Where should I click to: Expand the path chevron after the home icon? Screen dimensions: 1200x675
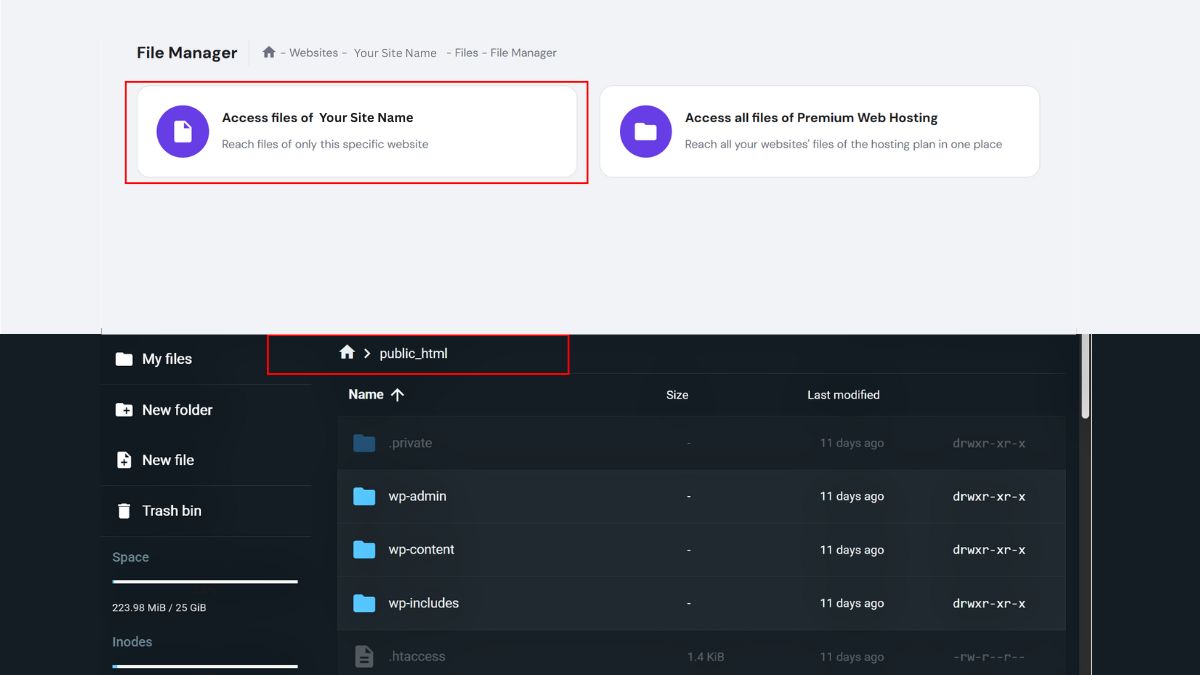pyautogui.click(x=368, y=353)
